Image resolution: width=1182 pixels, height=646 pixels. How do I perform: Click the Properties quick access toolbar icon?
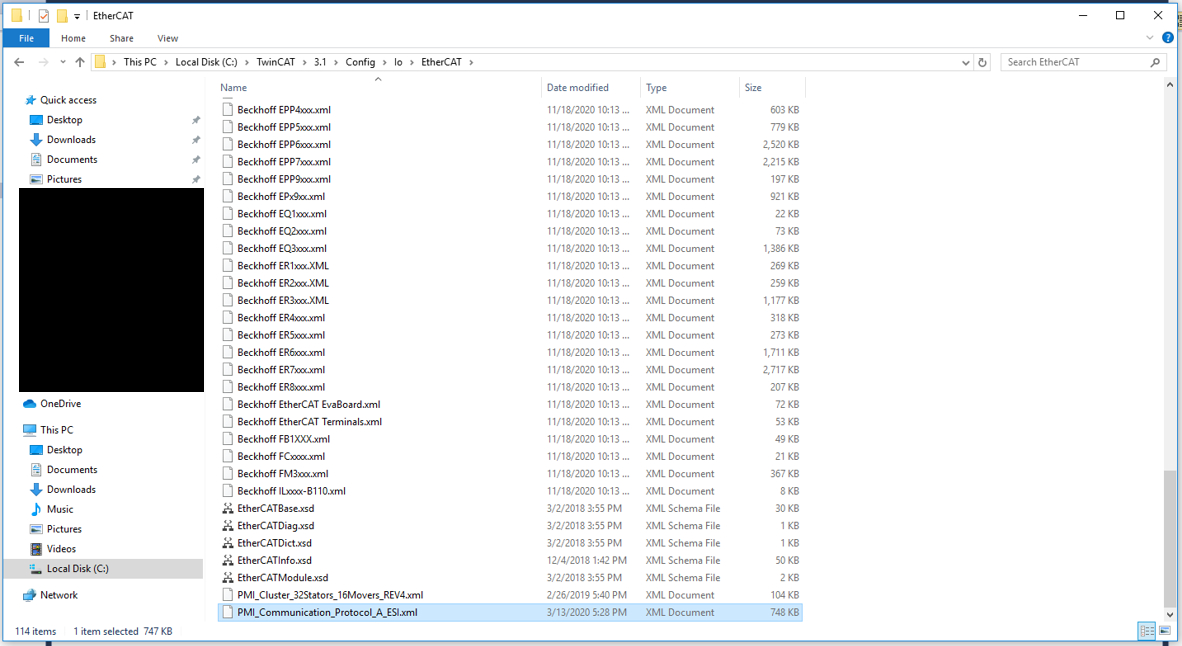point(43,16)
